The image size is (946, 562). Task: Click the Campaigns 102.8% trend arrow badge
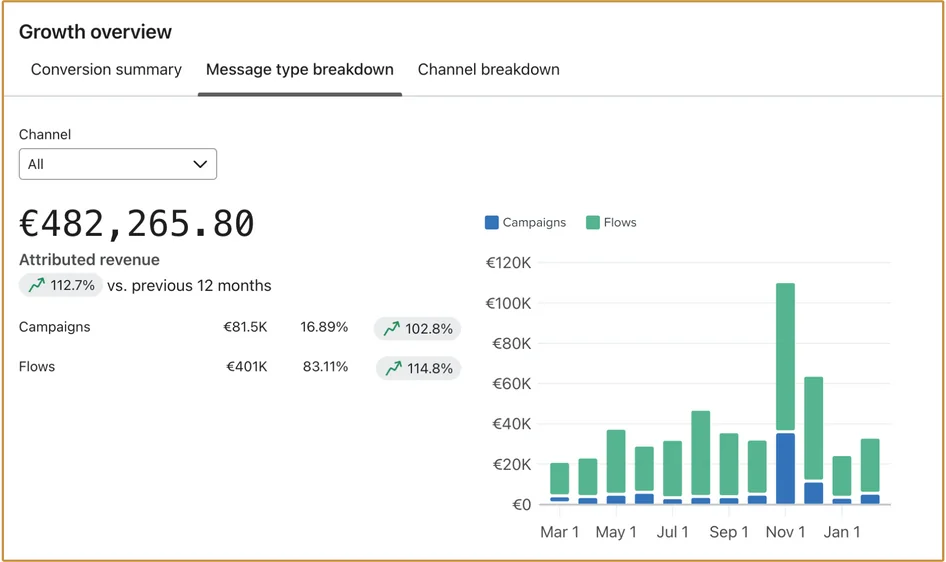pyautogui.click(x=417, y=329)
